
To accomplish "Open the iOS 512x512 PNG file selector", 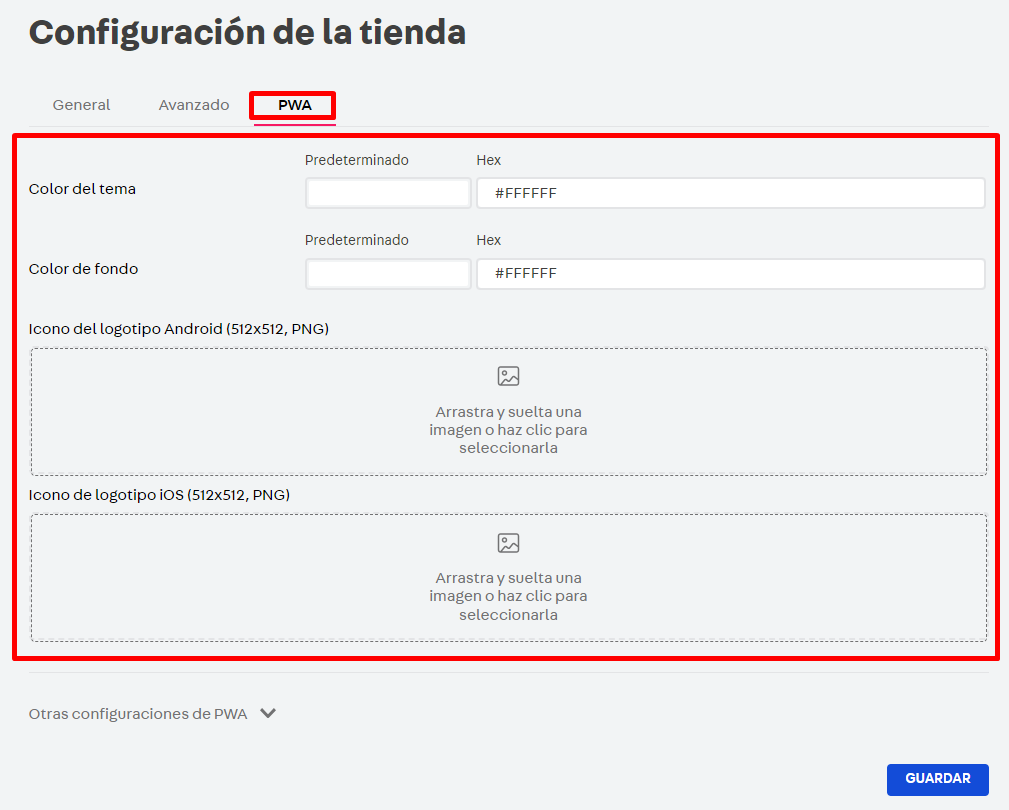I will pos(508,578).
